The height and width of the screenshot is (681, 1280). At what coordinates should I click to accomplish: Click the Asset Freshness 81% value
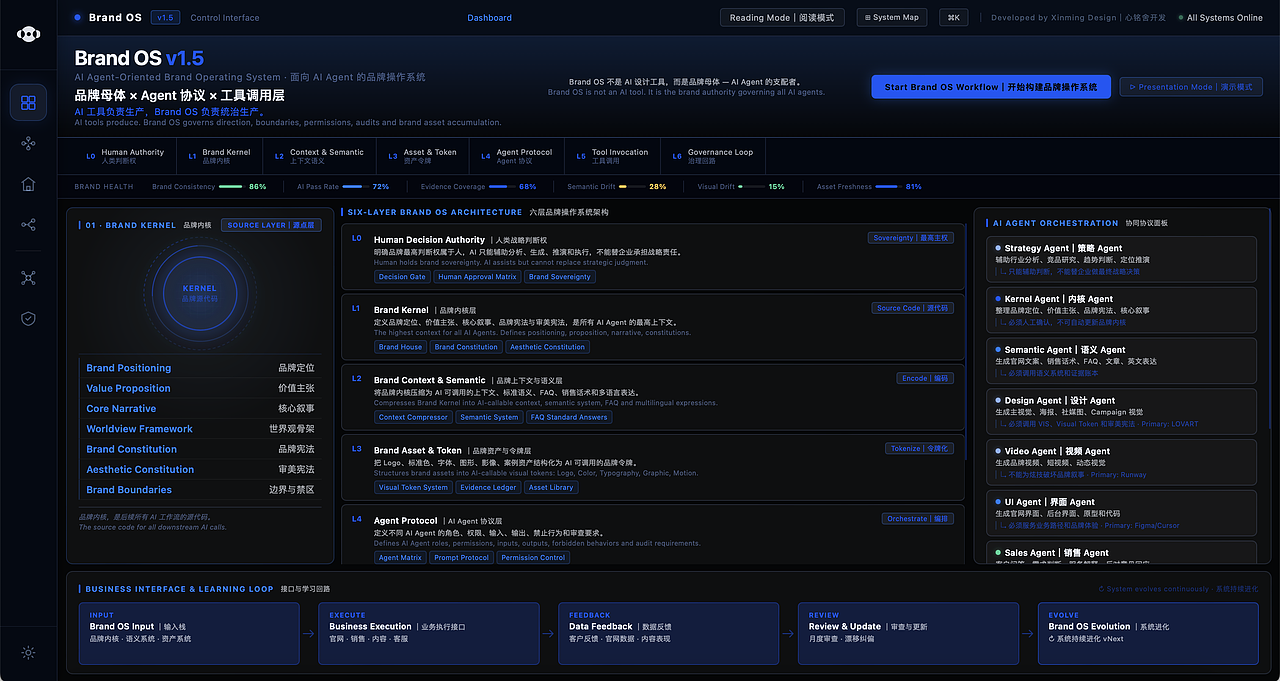click(913, 187)
